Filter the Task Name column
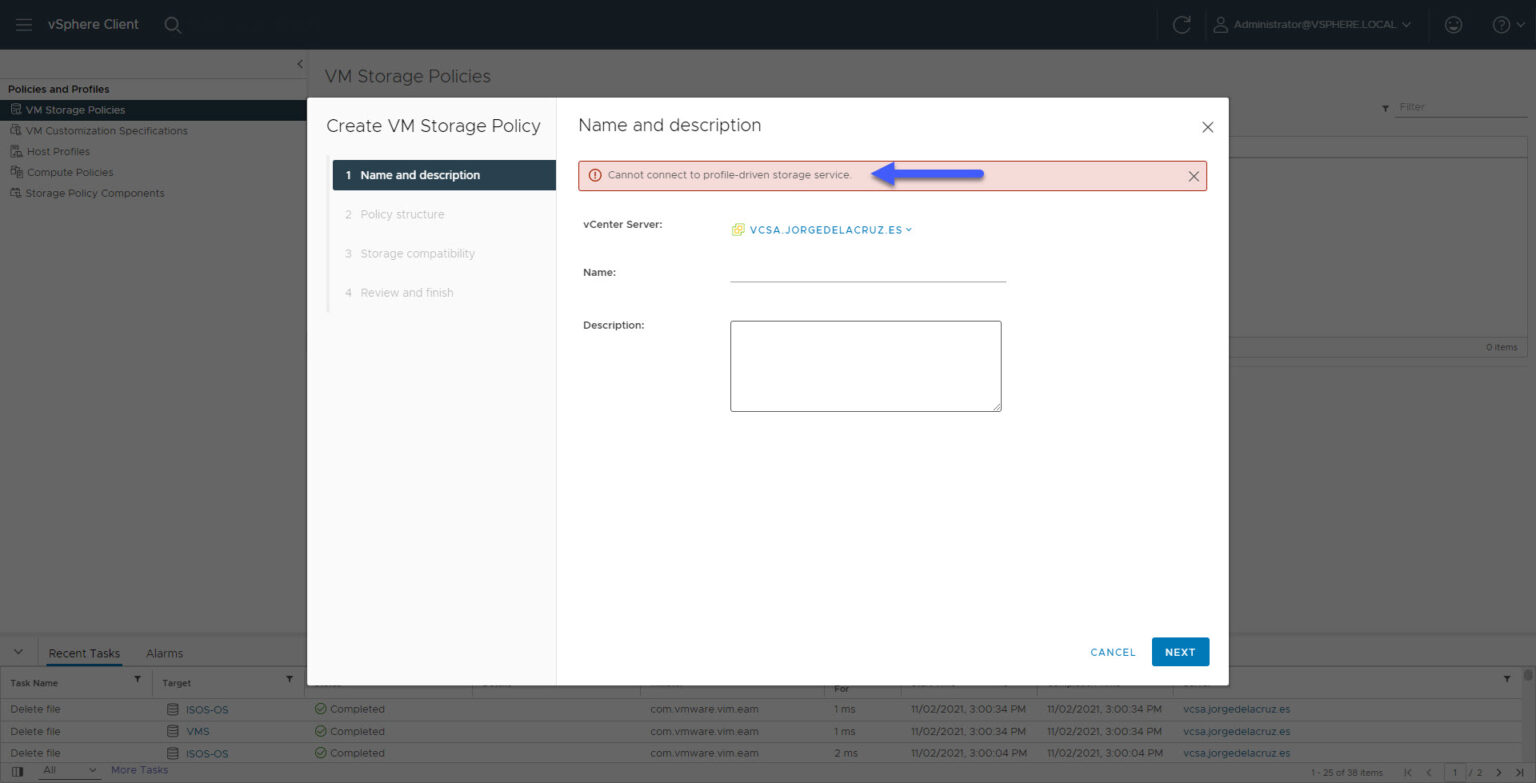This screenshot has height=783, width=1536. (x=138, y=682)
